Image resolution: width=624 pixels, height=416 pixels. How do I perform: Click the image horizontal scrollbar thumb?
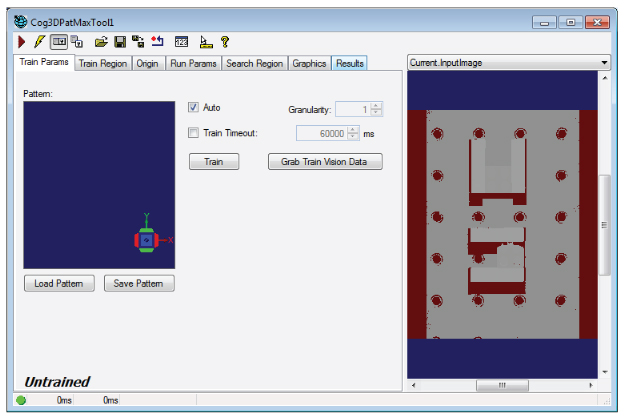tap(500, 384)
